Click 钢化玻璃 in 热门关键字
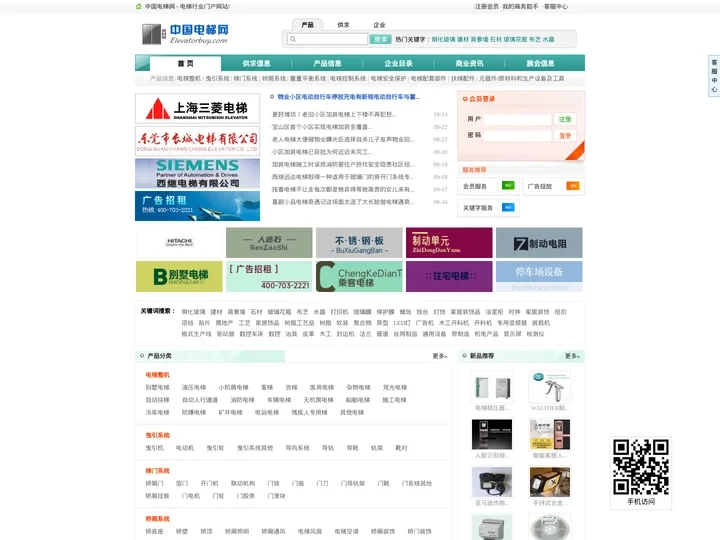Screen dimensions: 720x540 (443, 39)
